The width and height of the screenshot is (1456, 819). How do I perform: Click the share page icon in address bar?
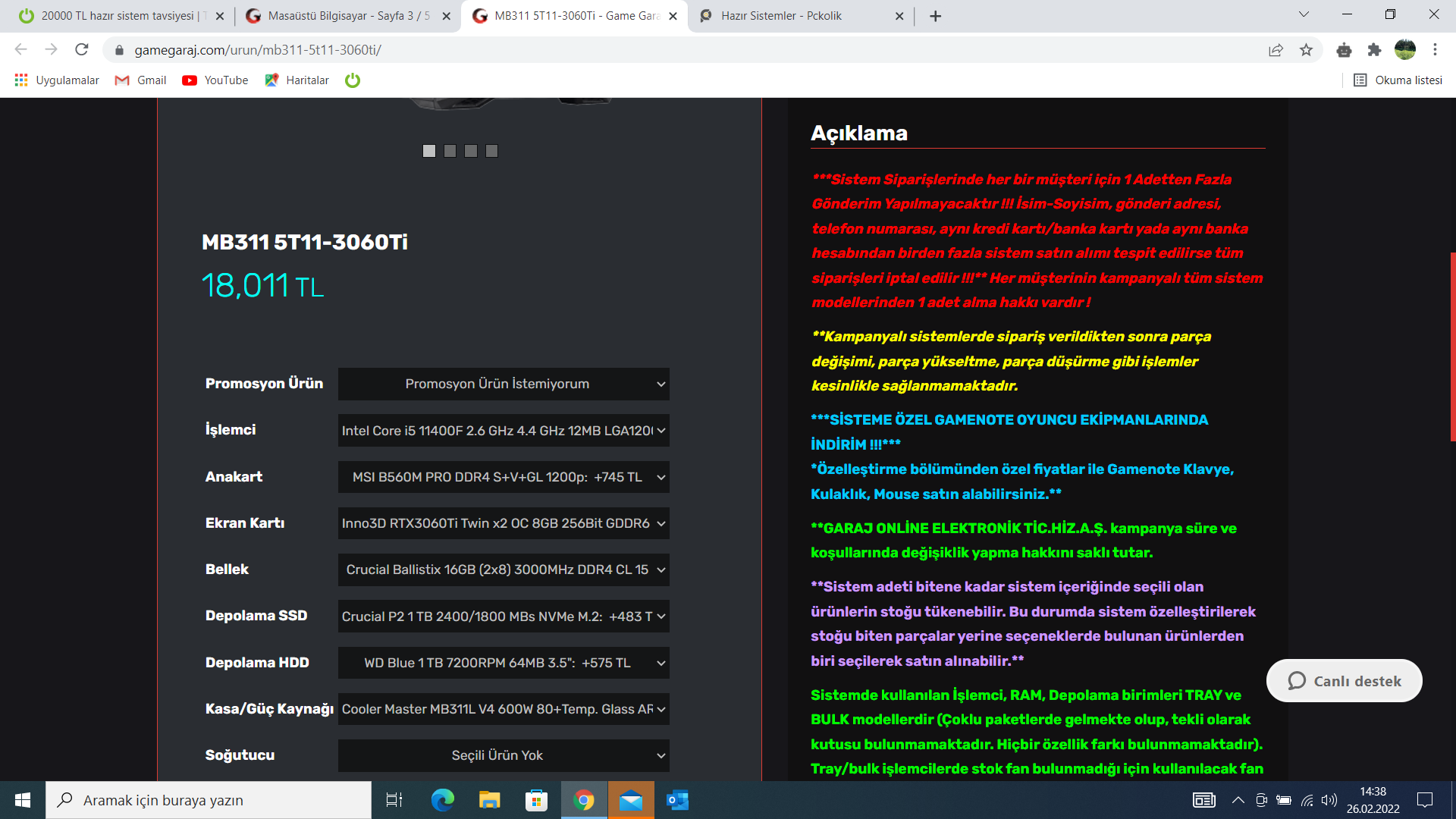click(1276, 50)
